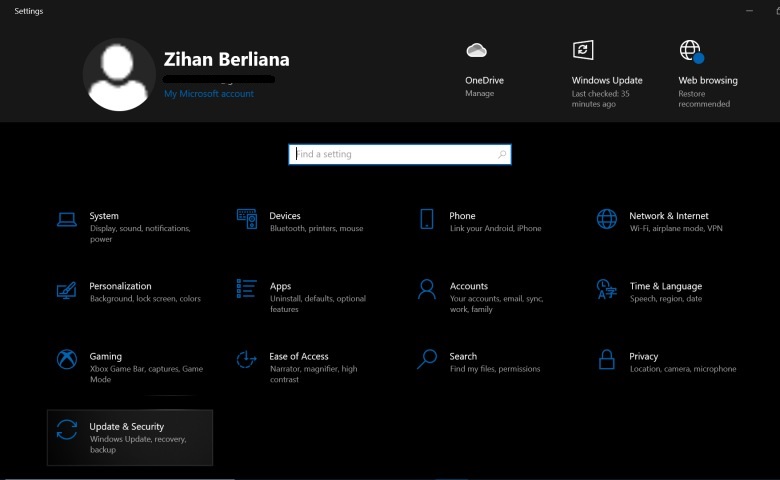
Task: Click 'Last checked: 35 minutes ago' text
Action: tap(600, 98)
